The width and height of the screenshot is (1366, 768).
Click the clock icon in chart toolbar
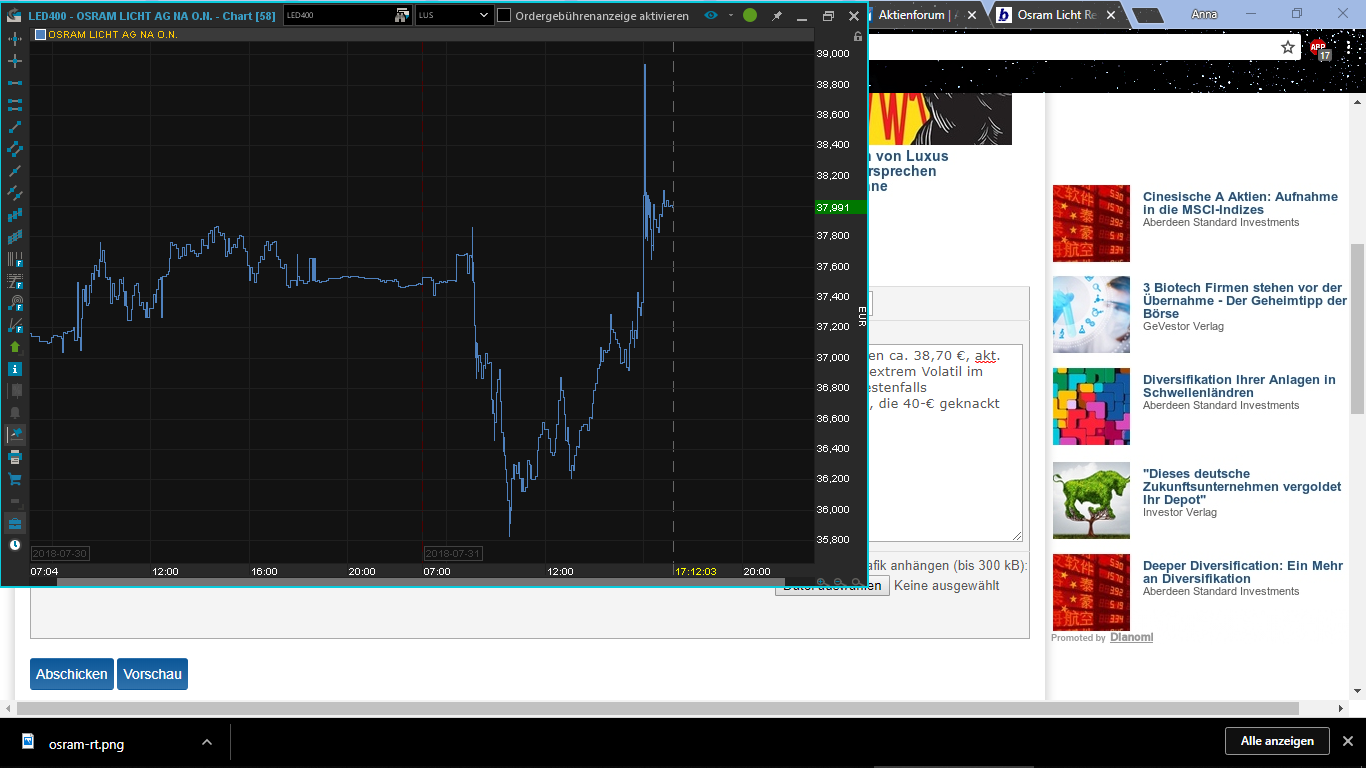pyautogui.click(x=15, y=545)
